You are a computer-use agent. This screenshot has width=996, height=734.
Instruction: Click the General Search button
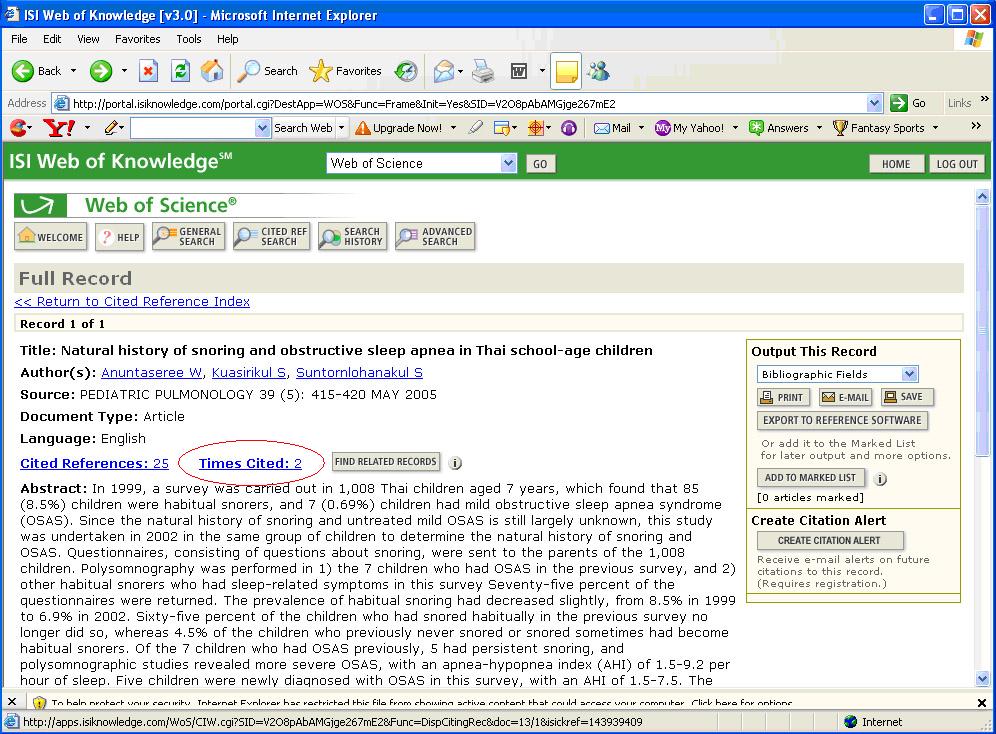click(189, 237)
